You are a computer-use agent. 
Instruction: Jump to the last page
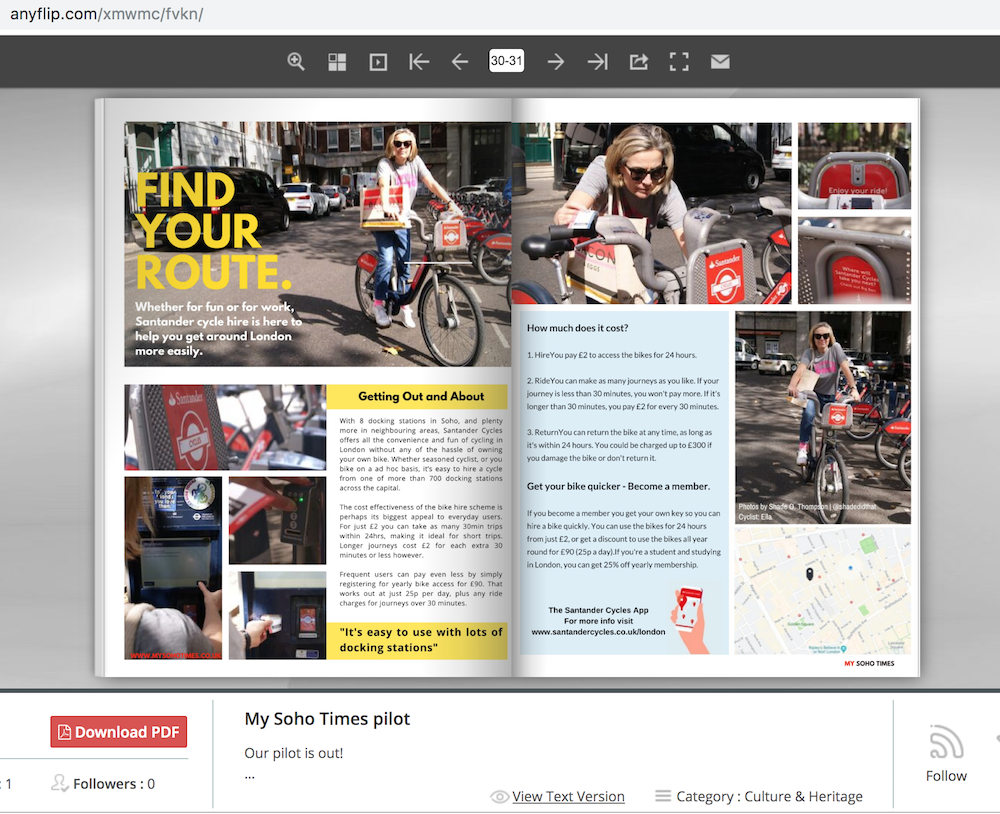pyautogui.click(x=597, y=62)
